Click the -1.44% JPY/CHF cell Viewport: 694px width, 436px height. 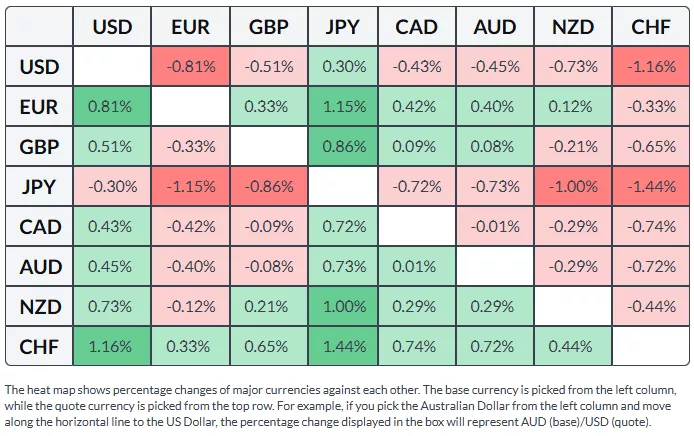tap(651, 187)
